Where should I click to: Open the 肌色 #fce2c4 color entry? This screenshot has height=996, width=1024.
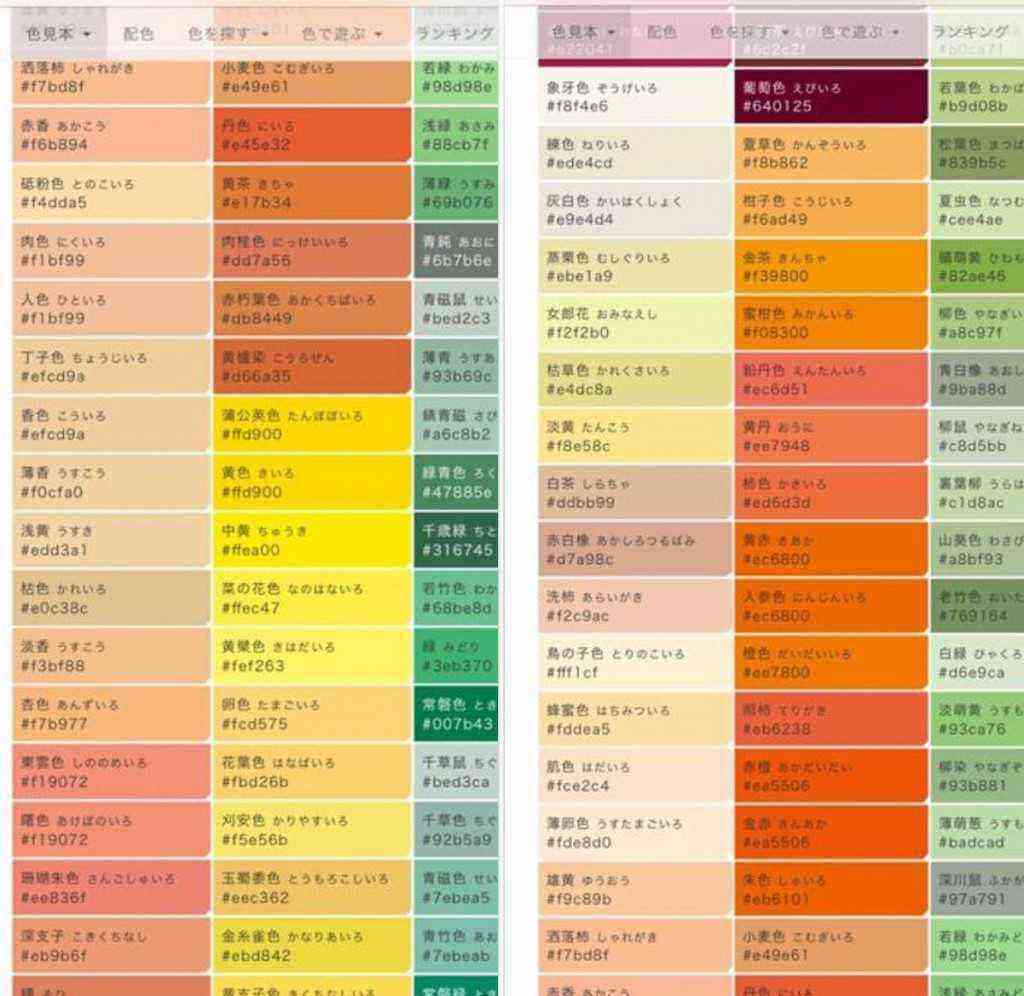635,776
